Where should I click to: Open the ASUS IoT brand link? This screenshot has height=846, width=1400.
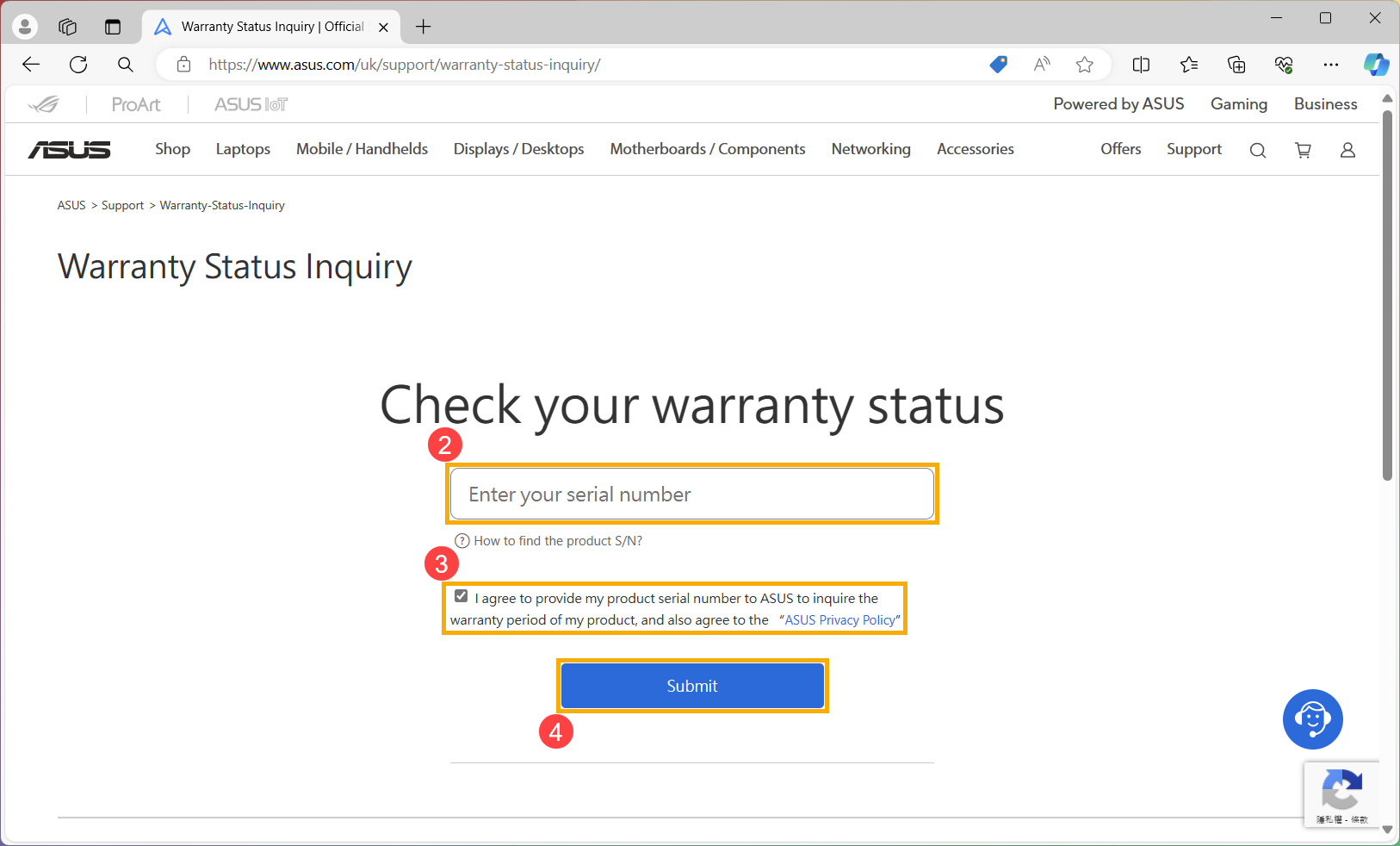(251, 104)
